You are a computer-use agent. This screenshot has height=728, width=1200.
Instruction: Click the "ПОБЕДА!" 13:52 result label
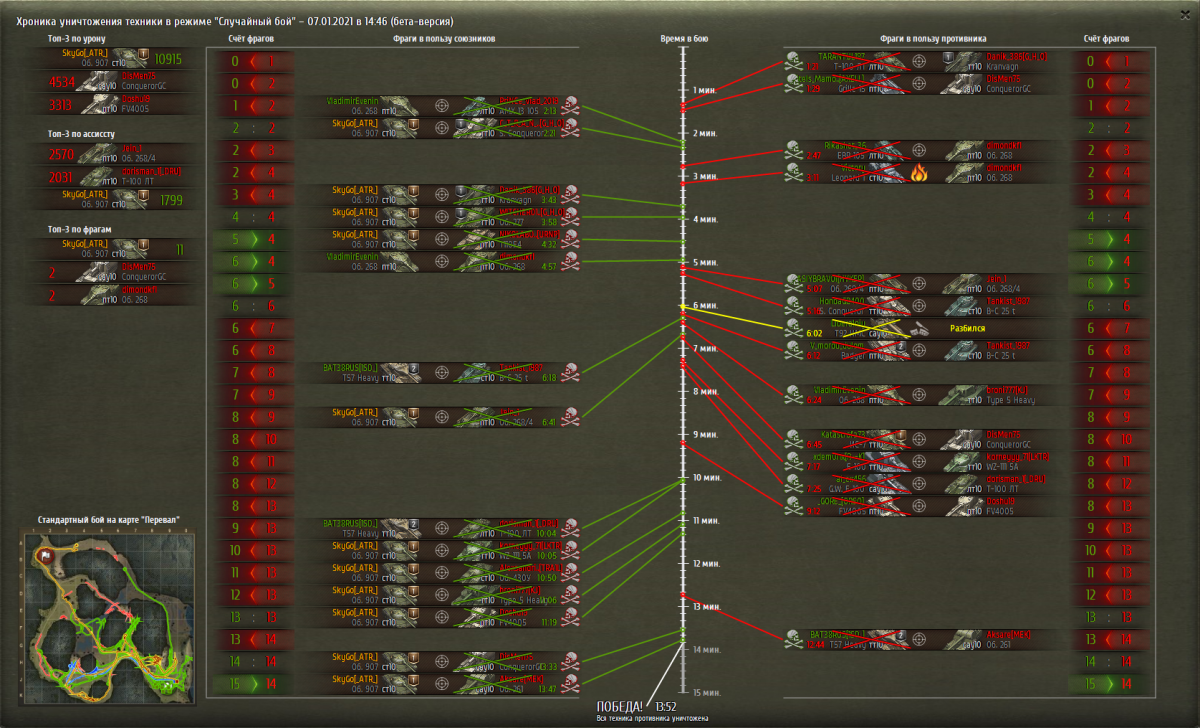point(636,706)
